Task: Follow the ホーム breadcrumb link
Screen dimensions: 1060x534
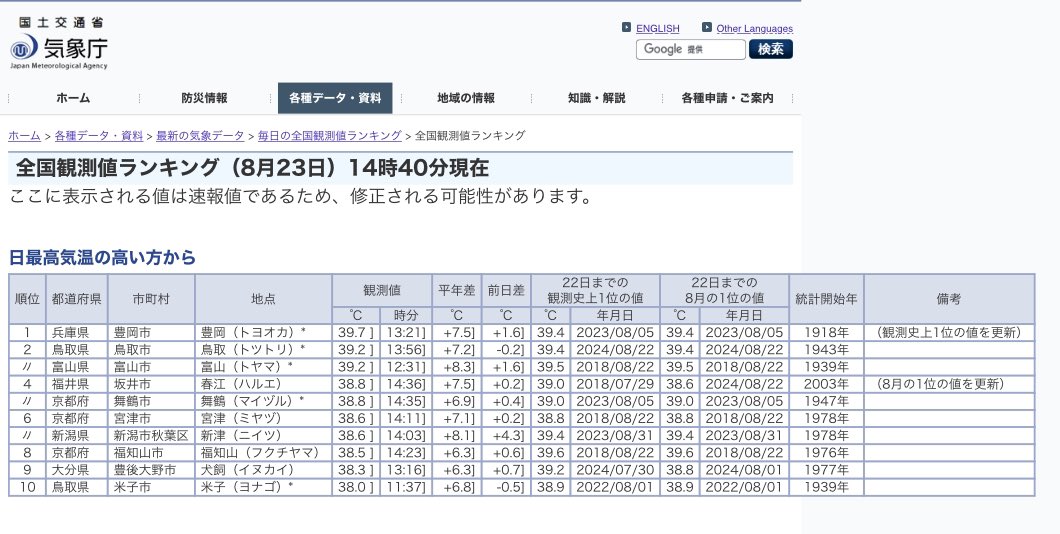Action: pyautogui.click(x=24, y=136)
